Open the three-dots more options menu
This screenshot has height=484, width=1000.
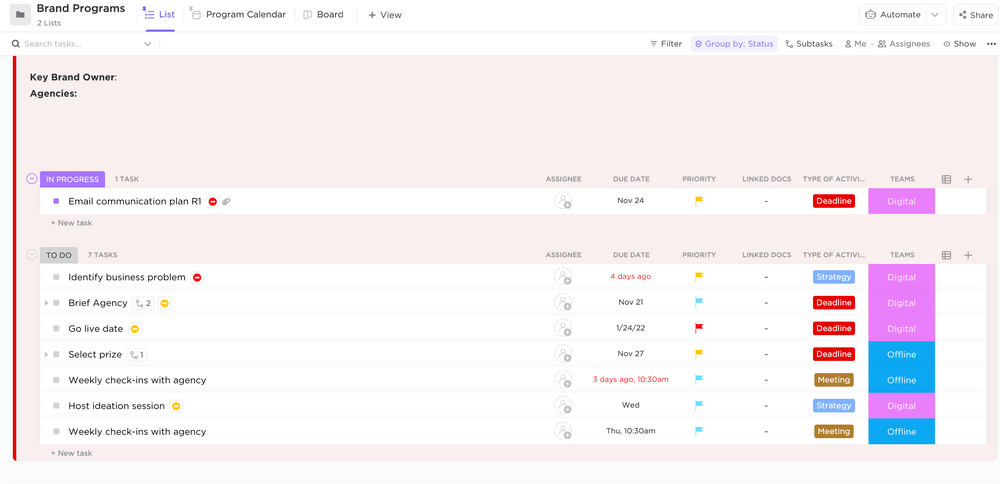tap(991, 44)
